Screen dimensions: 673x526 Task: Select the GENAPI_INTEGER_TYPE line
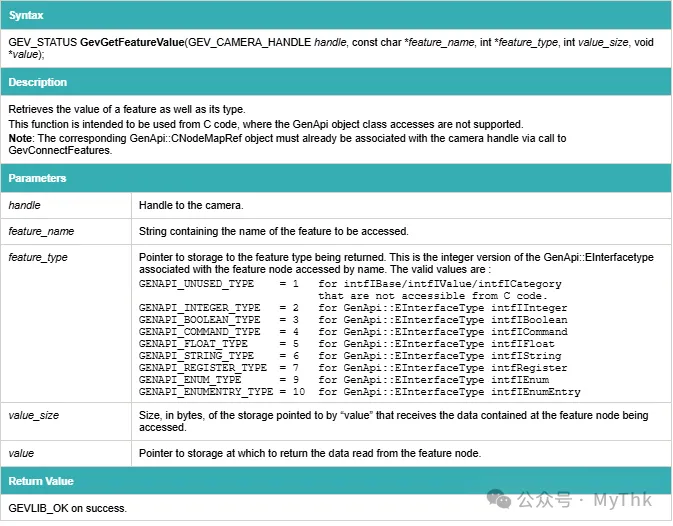[353, 308]
